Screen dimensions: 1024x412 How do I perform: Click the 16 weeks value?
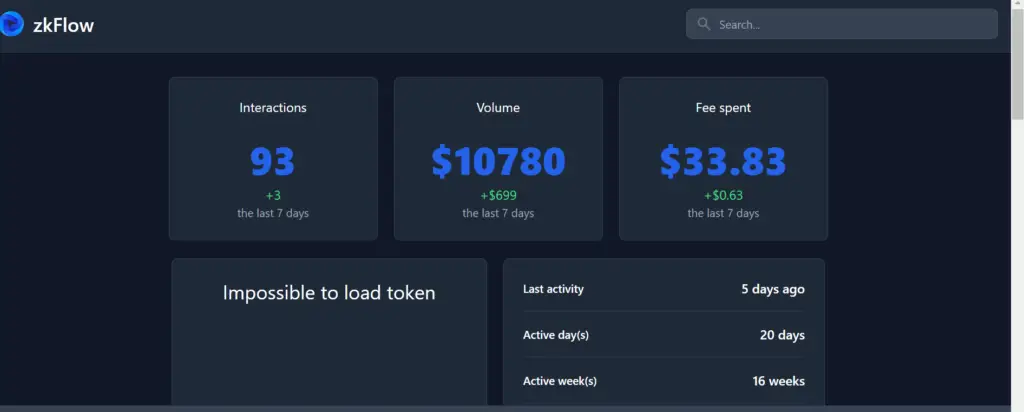pyautogui.click(x=778, y=381)
